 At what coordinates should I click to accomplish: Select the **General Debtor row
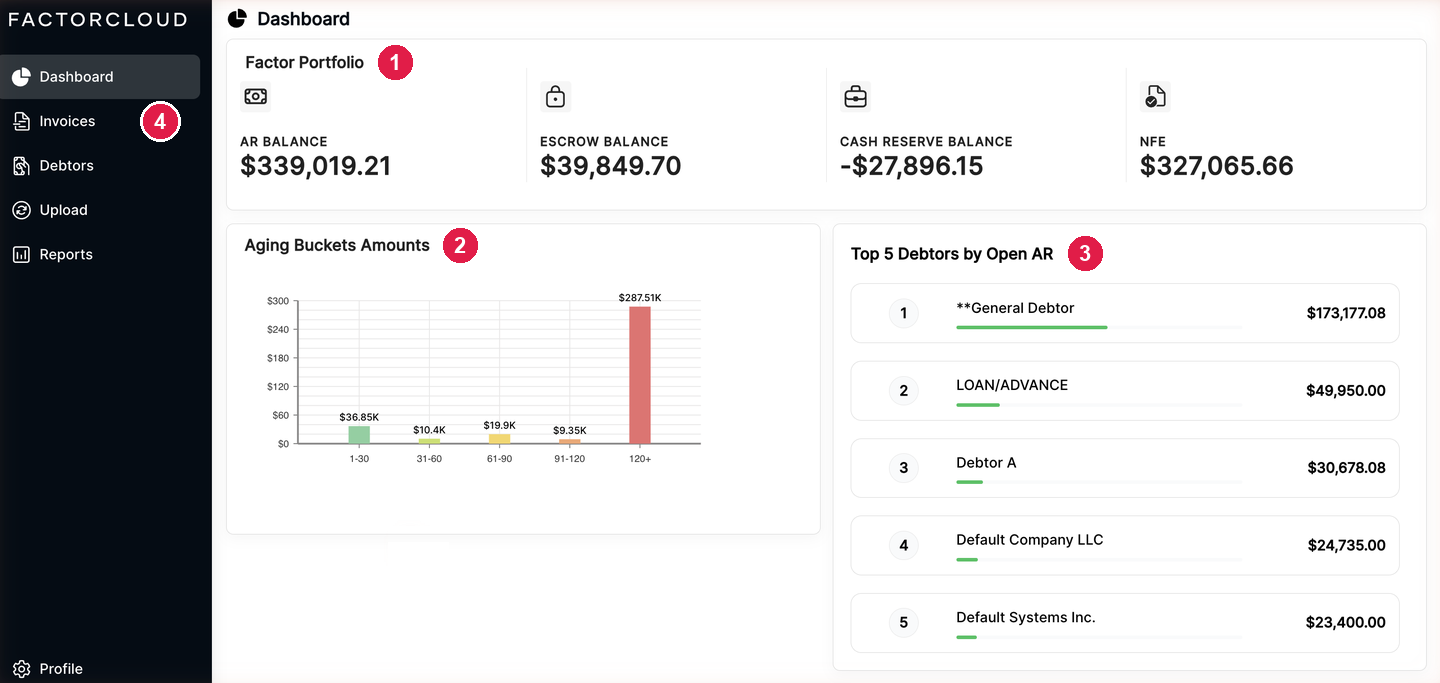(1125, 313)
